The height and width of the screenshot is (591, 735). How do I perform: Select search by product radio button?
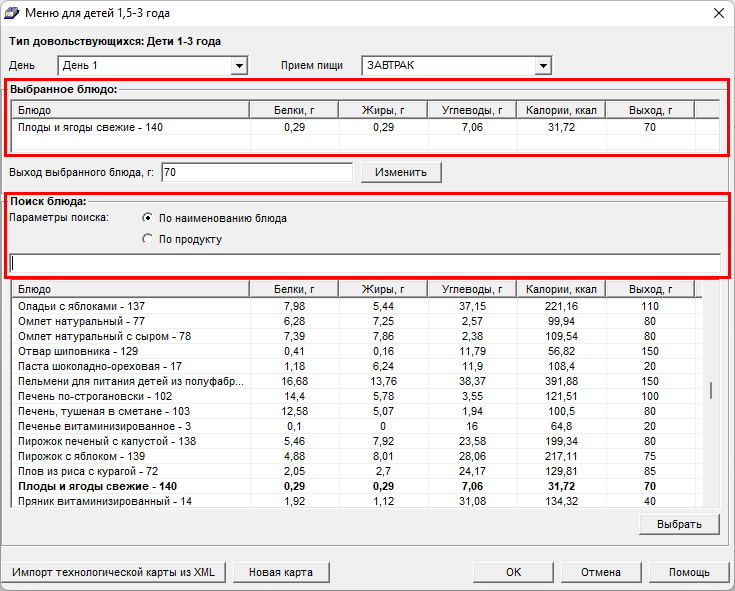[148, 239]
